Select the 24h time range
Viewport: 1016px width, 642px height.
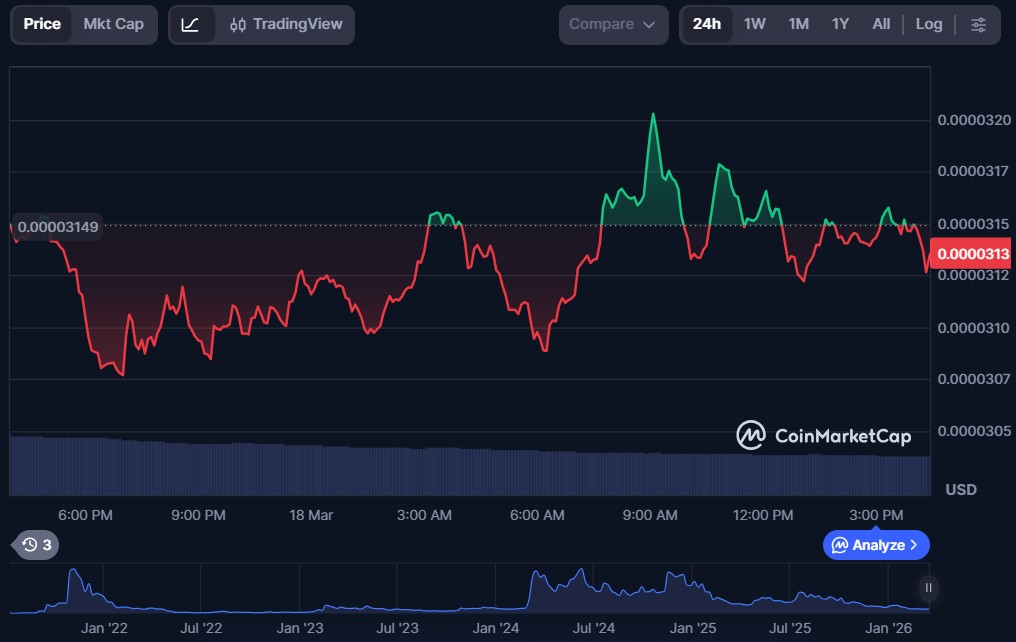click(707, 24)
